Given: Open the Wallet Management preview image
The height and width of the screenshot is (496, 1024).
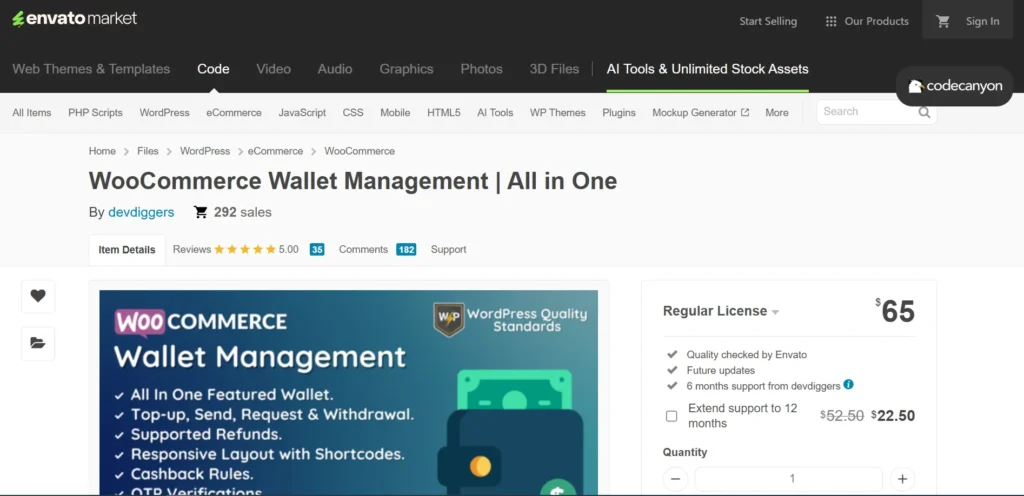Looking at the screenshot, I should coord(348,392).
